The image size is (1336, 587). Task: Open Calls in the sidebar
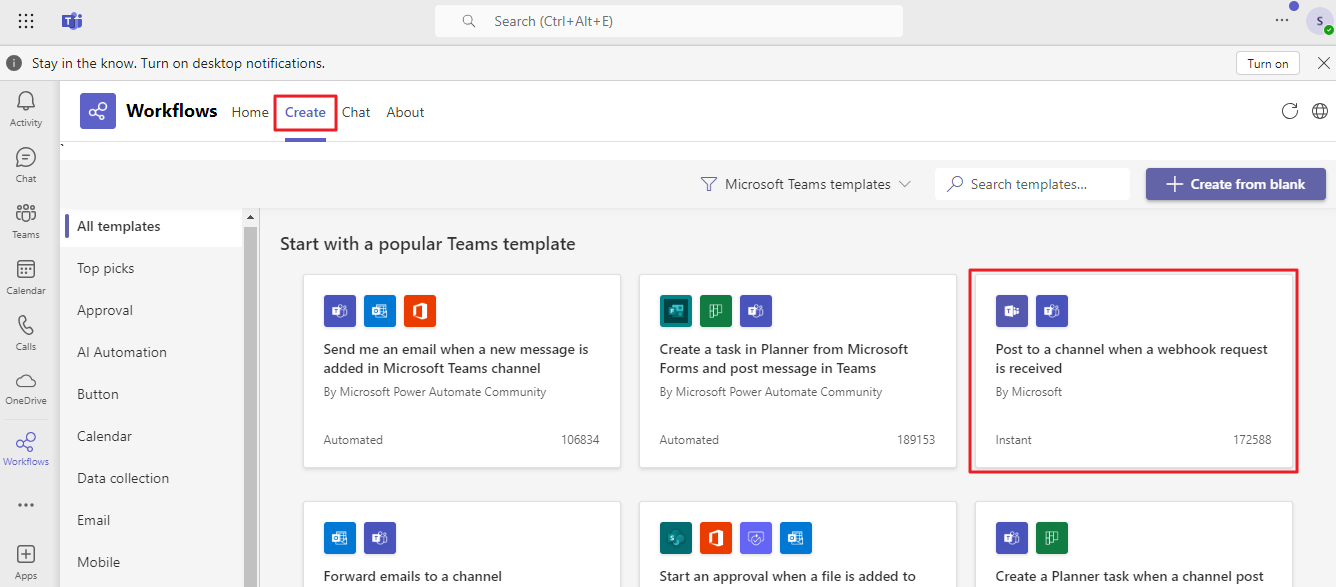pyautogui.click(x=26, y=333)
